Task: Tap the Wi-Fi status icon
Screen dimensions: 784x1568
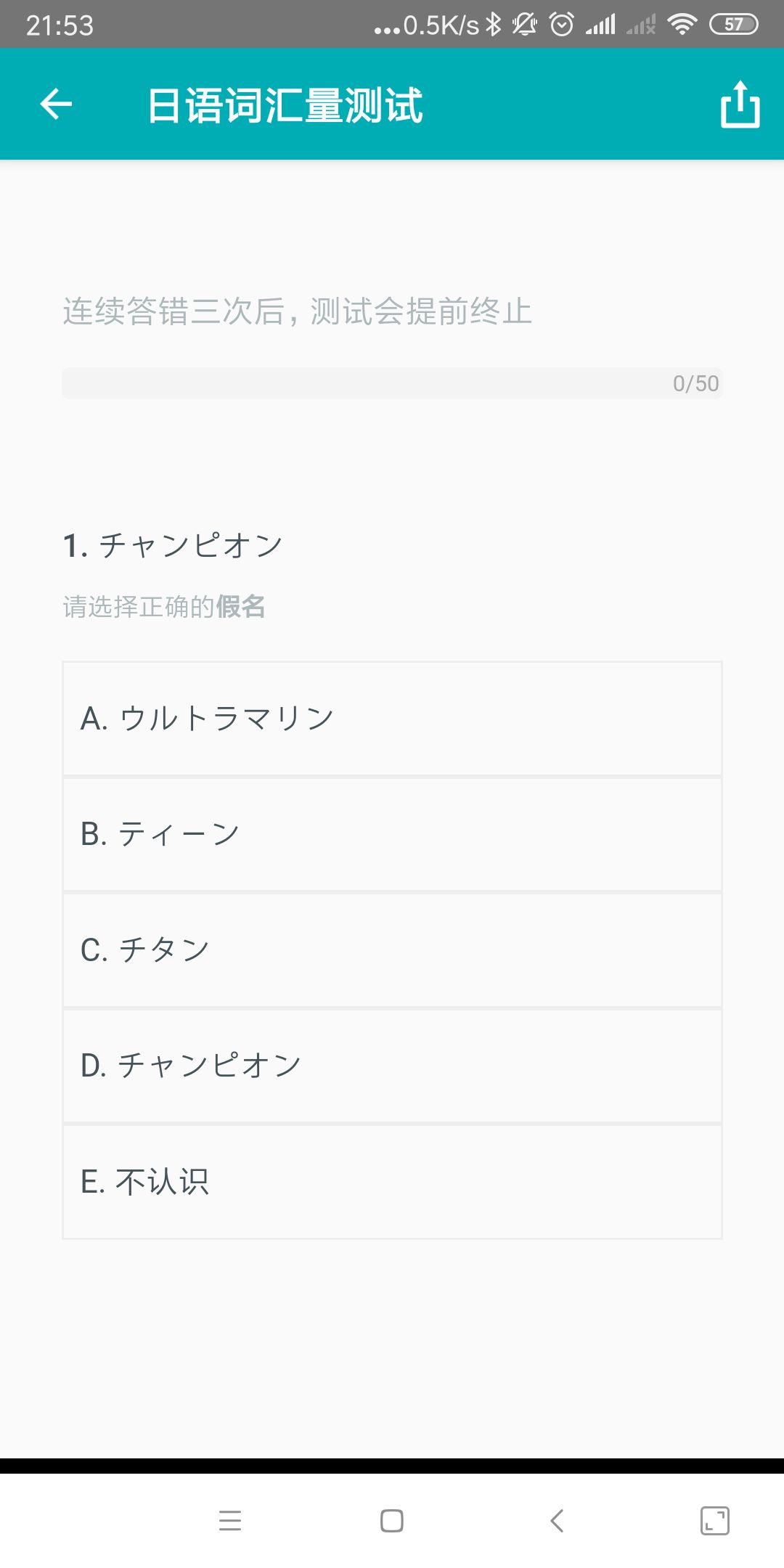Action: (x=682, y=25)
